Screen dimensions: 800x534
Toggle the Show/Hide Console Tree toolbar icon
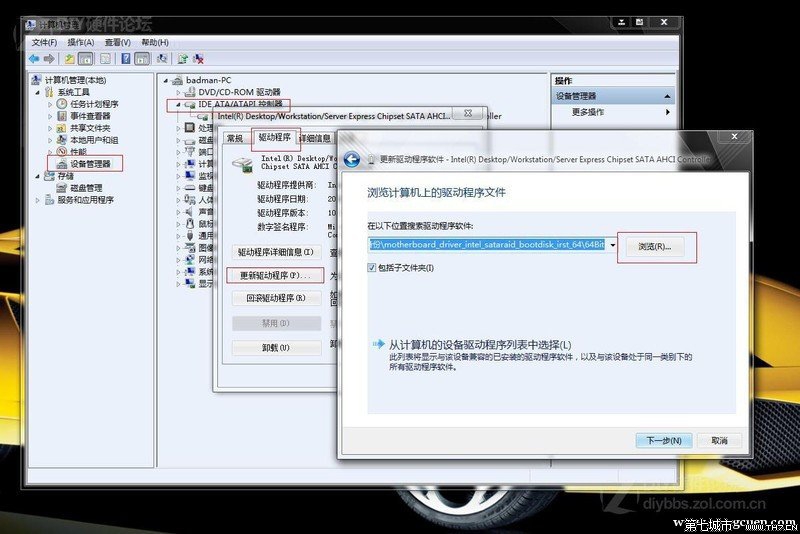click(86, 59)
